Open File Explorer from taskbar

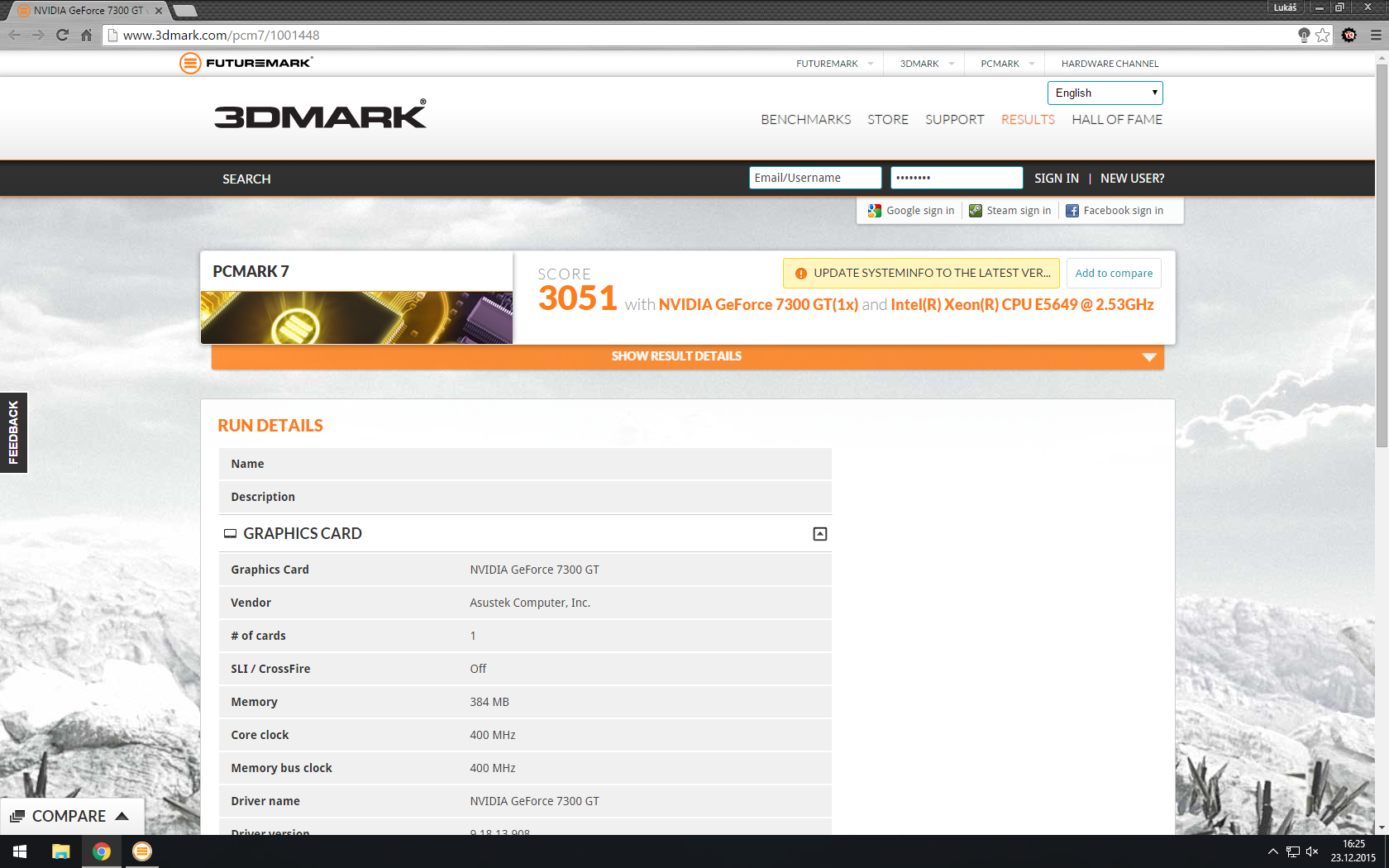pos(60,851)
